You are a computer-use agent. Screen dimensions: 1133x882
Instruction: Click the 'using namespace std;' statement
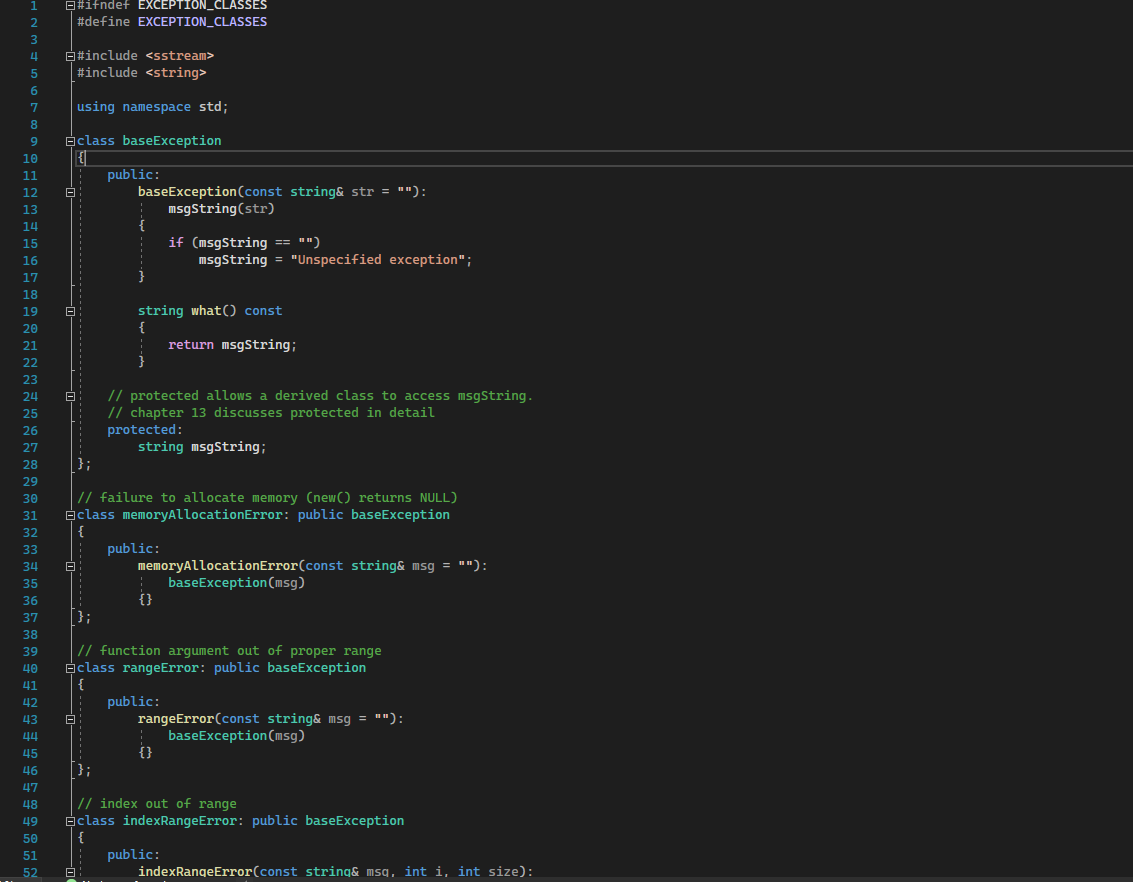[152, 106]
